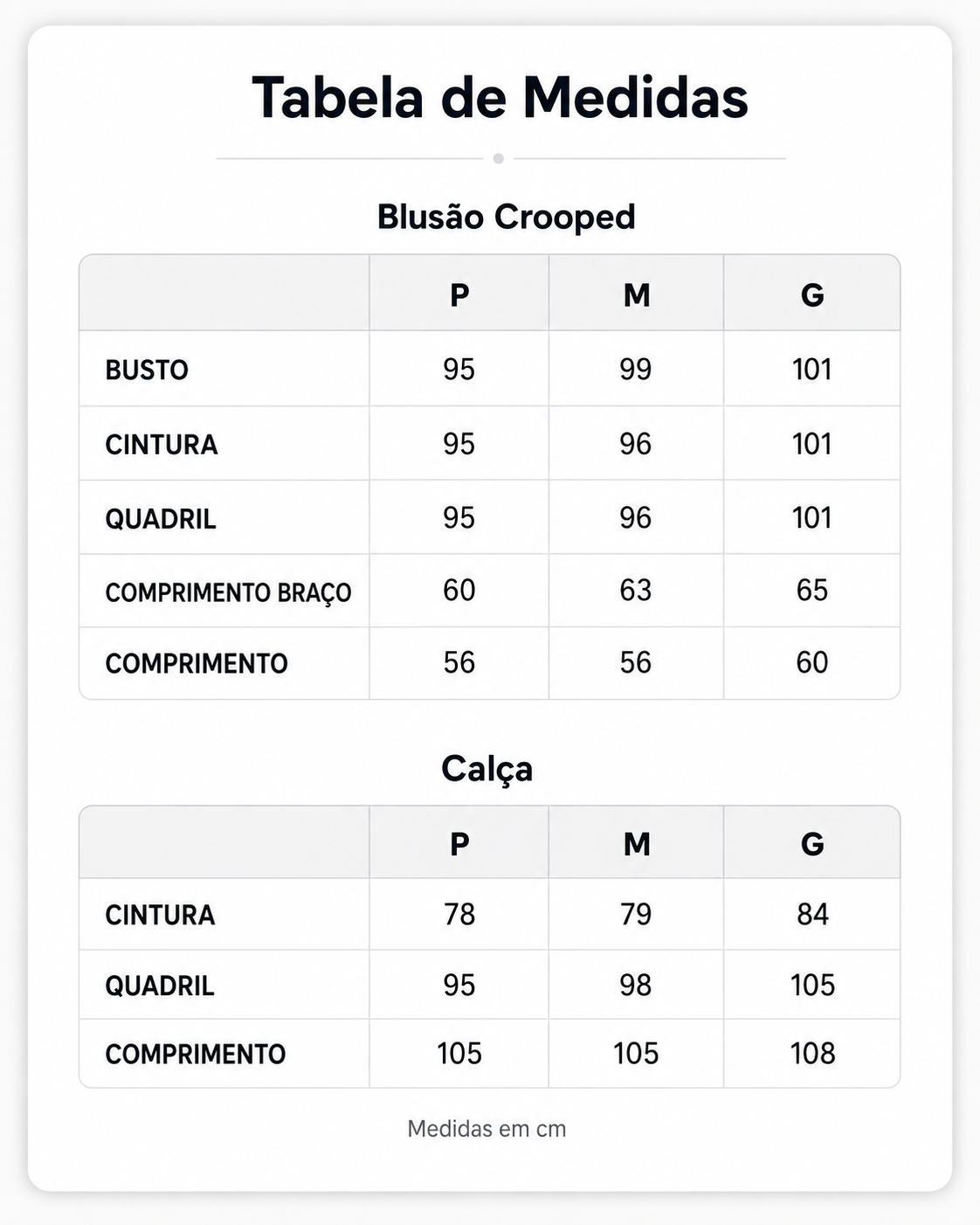Click Calça QUADRIL value 98
Viewport: 980px width, 1225px height.
tap(636, 986)
